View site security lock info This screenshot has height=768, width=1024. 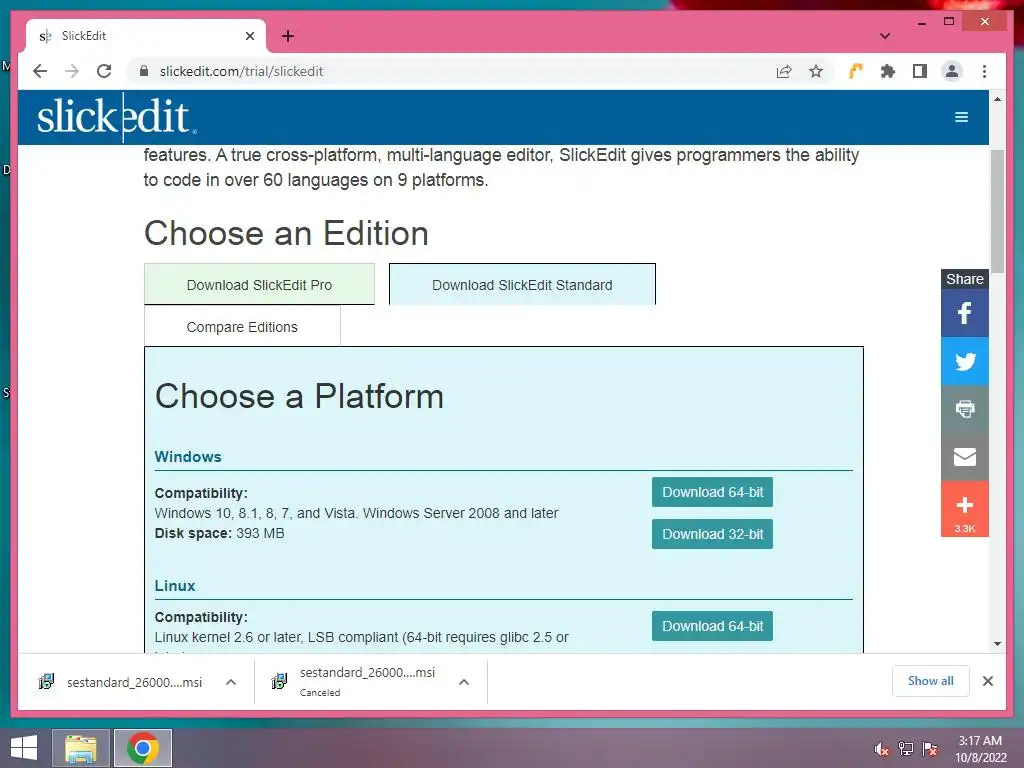pyautogui.click(x=144, y=71)
